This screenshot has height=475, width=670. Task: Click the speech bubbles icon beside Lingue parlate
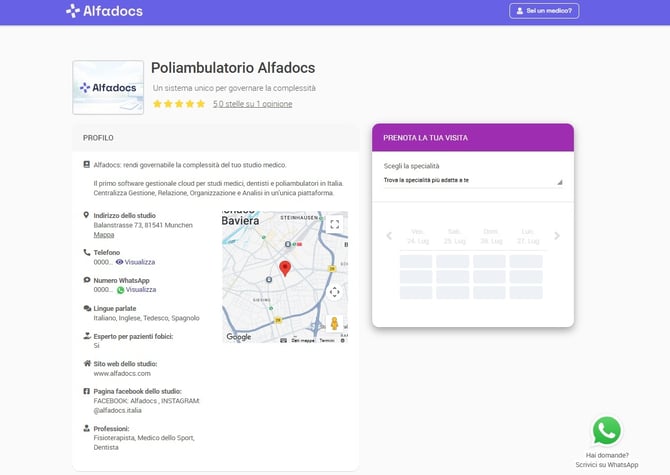87,308
